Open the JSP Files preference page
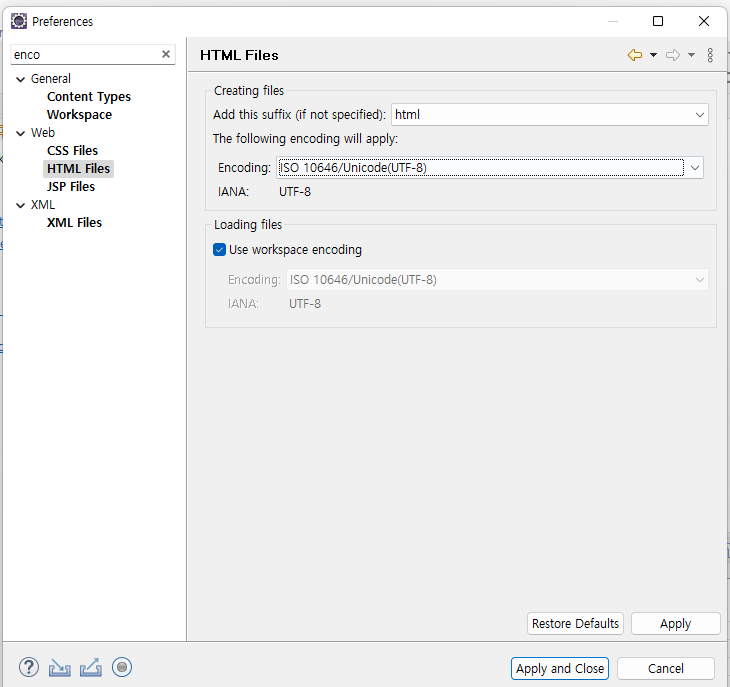730x687 pixels. 71,187
